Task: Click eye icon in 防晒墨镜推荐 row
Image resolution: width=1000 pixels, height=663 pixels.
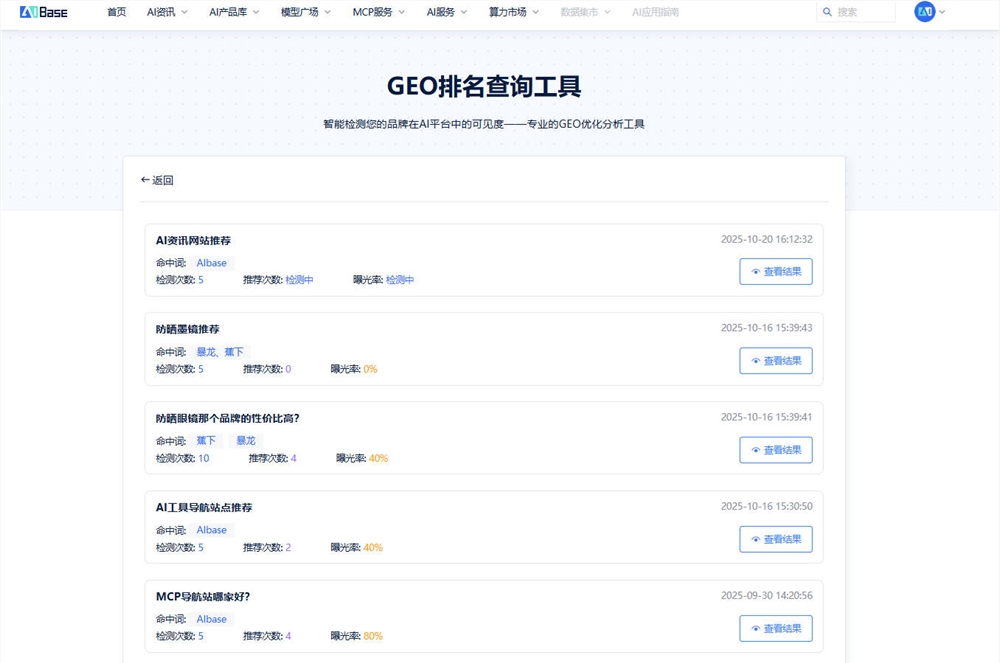Action: pos(755,361)
